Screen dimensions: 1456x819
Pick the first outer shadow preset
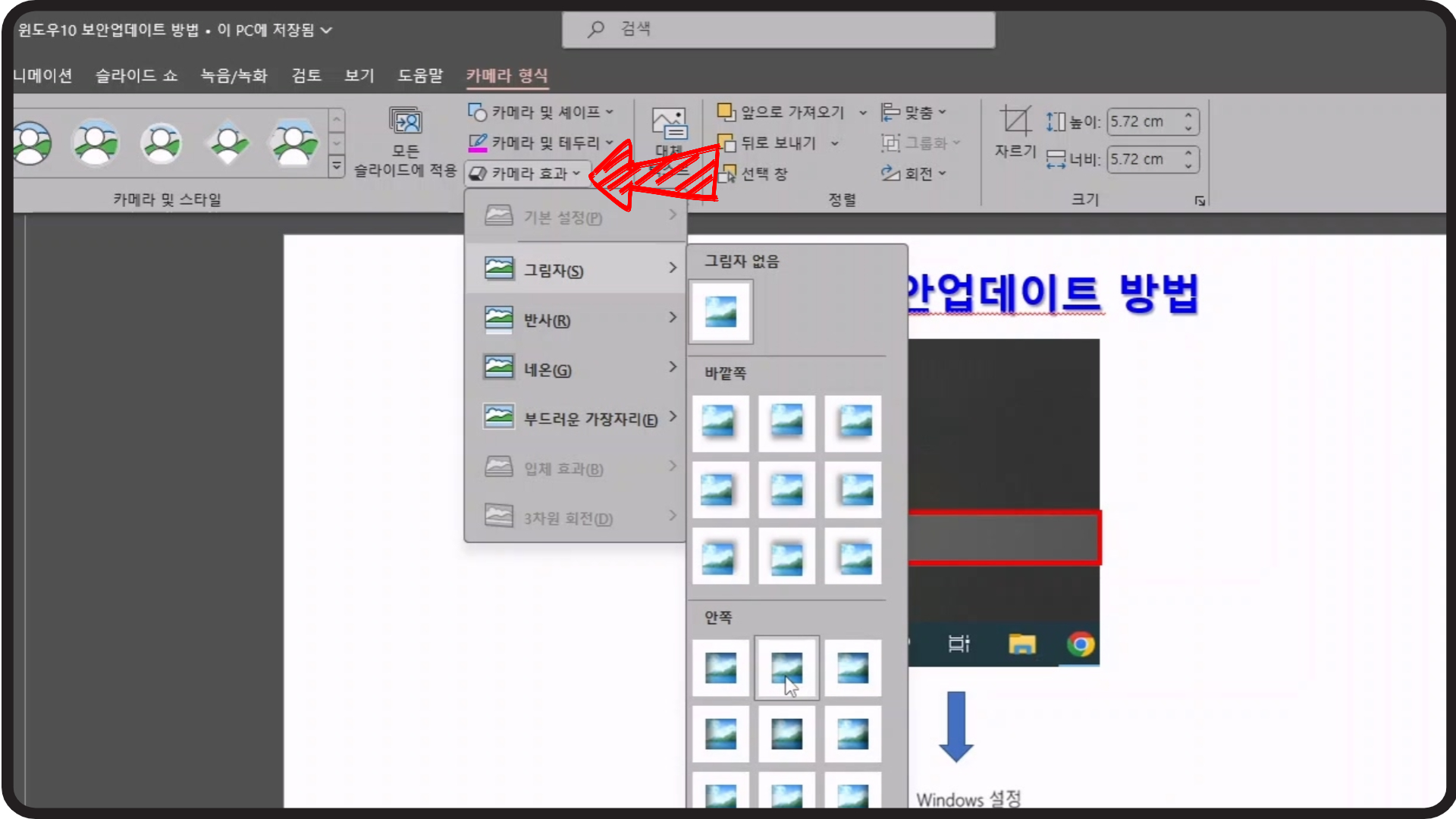coord(720,422)
